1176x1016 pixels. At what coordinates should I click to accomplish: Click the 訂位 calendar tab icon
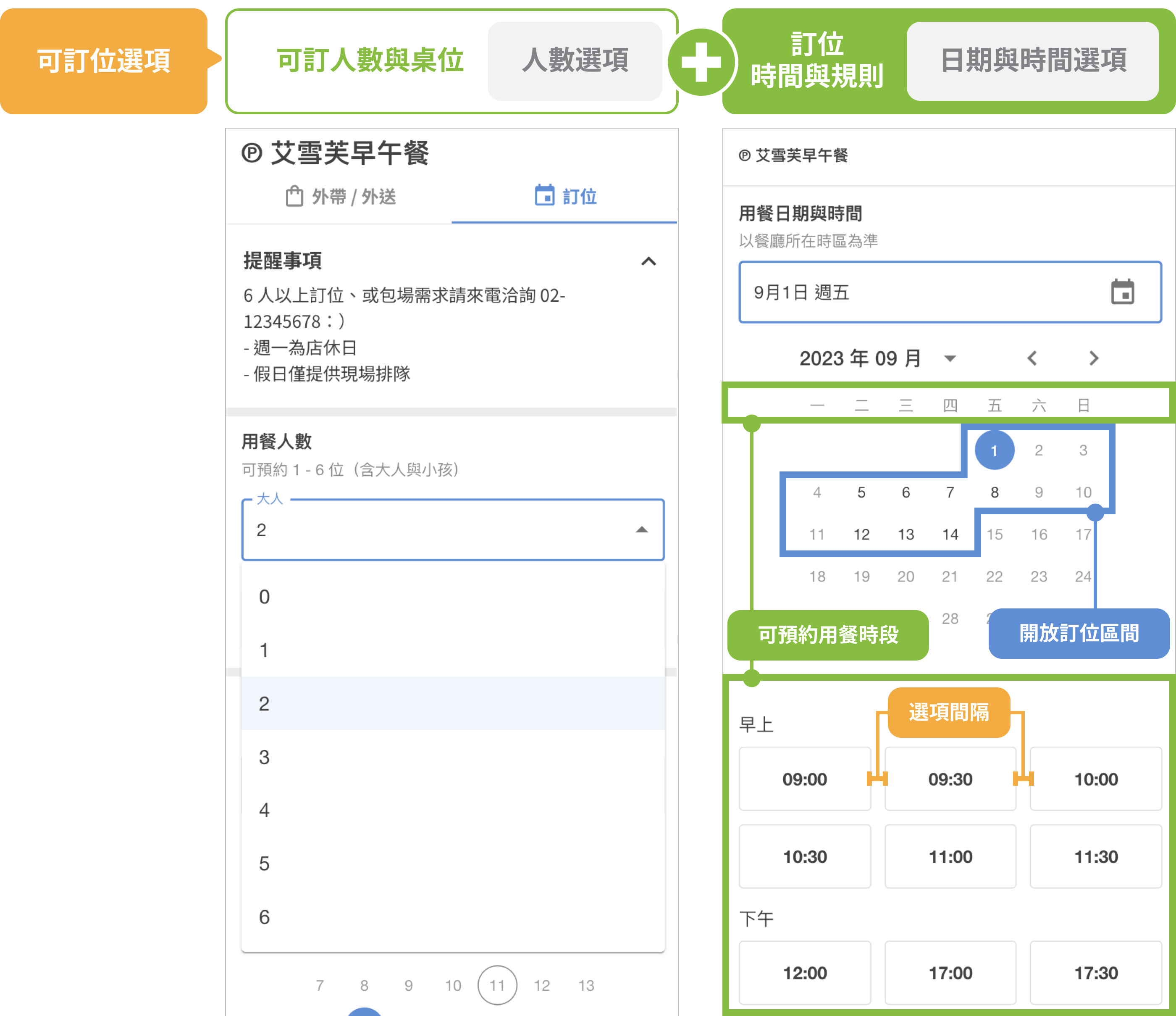click(x=544, y=195)
